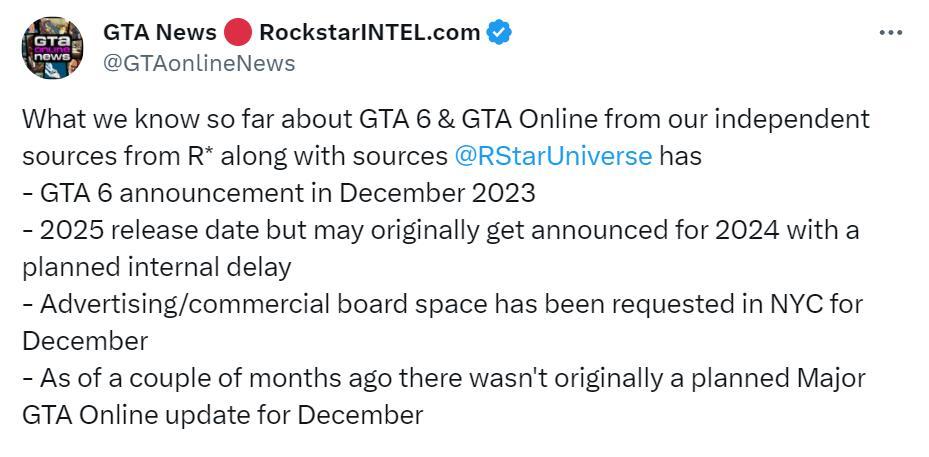Click the "GTA News" display name
929x457 pixels.
[160, 33]
